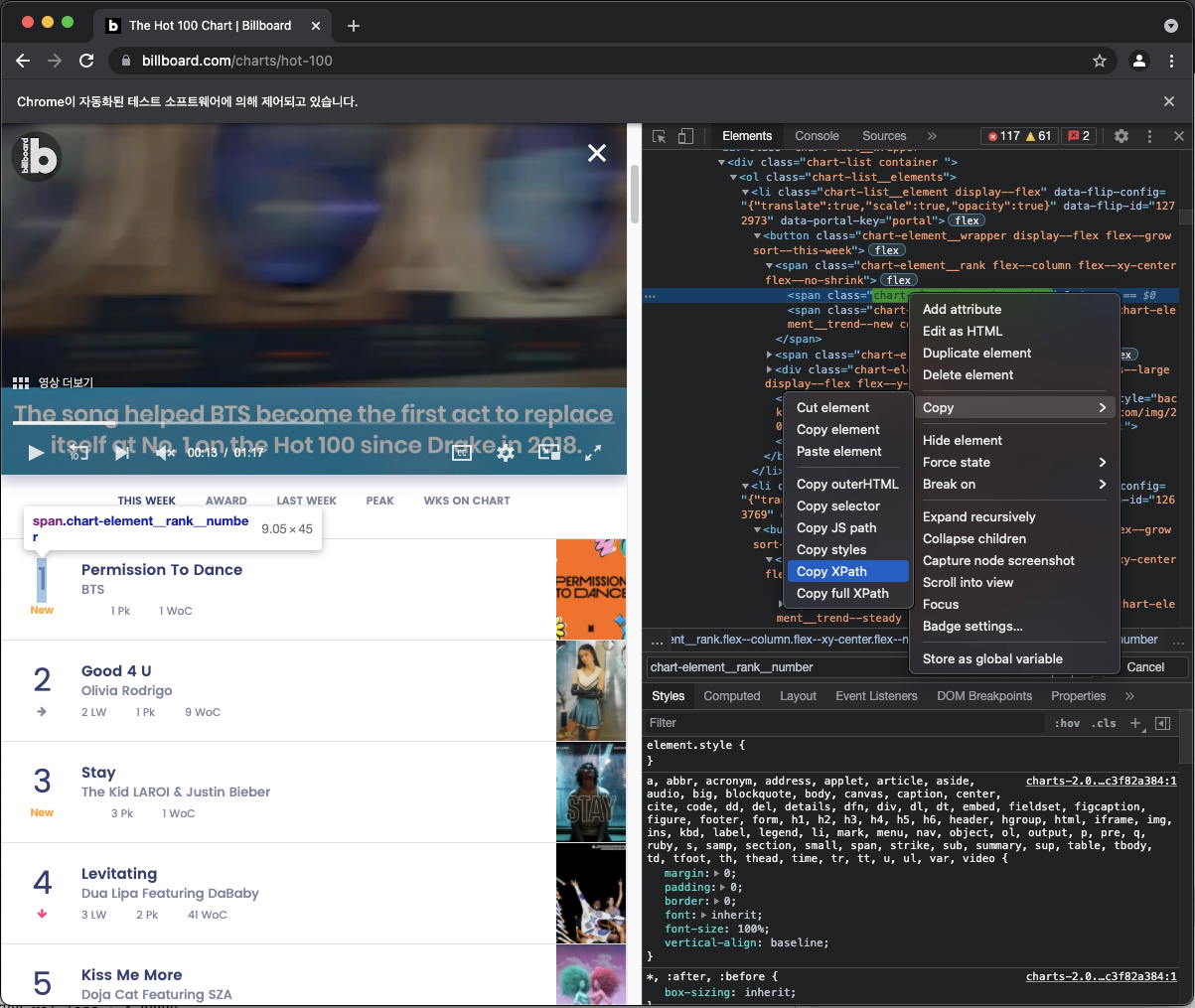The image size is (1195, 1008).
Task: Collapse the chart-list container div node
Action: click(722, 162)
